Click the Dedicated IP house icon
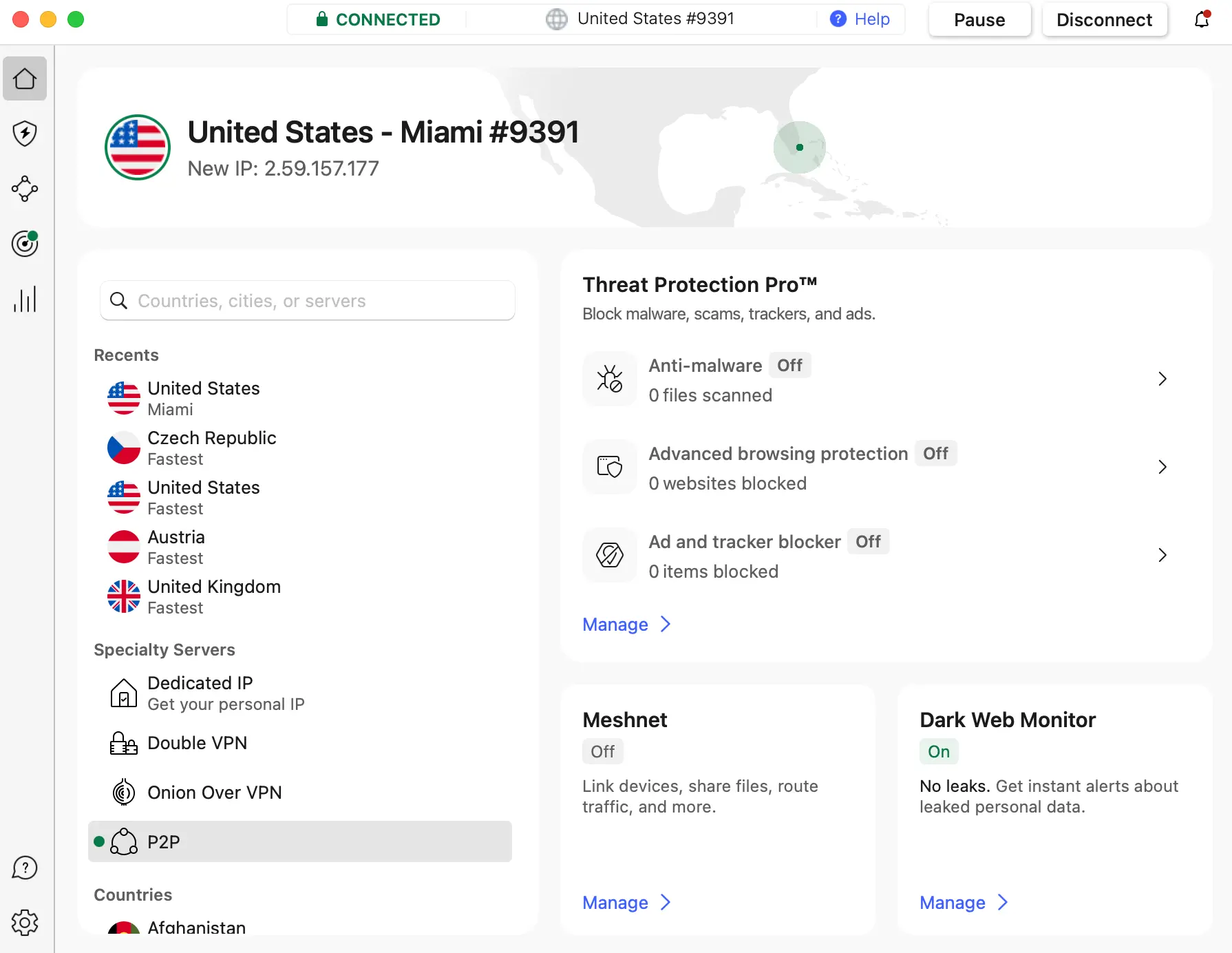Screen dimensions: 1232x953 [x=124, y=693]
